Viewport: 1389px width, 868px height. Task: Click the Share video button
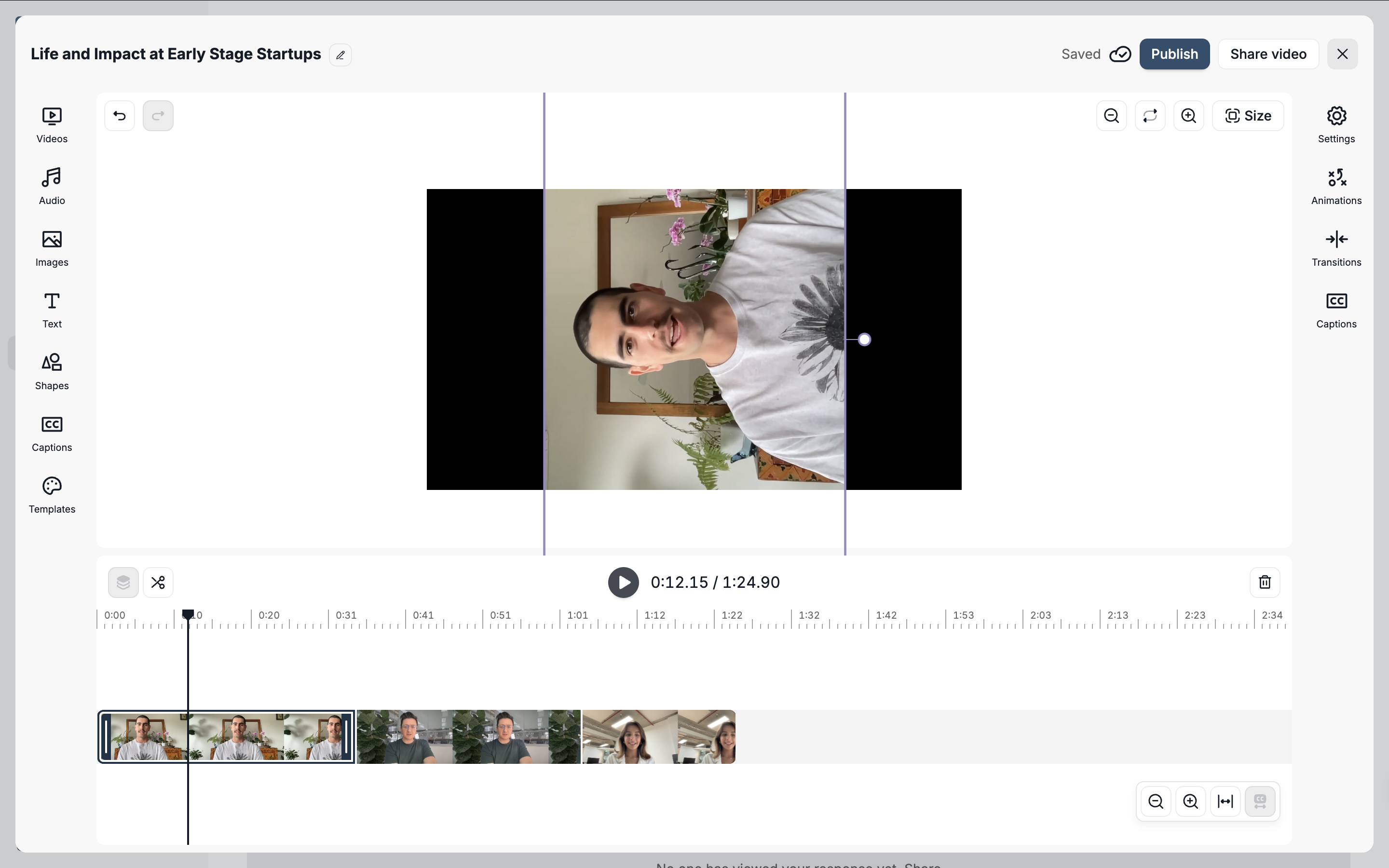click(1268, 54)
